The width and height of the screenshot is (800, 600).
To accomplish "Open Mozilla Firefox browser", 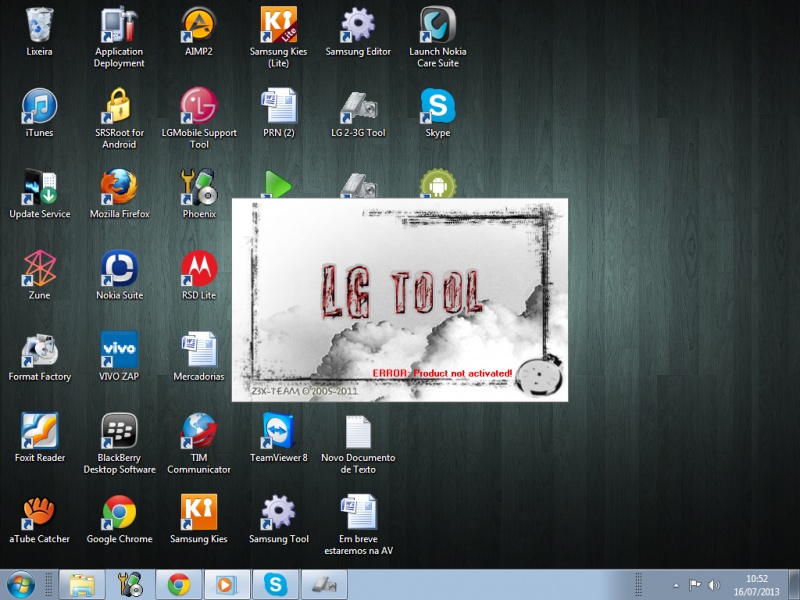I will coord(119,194).
